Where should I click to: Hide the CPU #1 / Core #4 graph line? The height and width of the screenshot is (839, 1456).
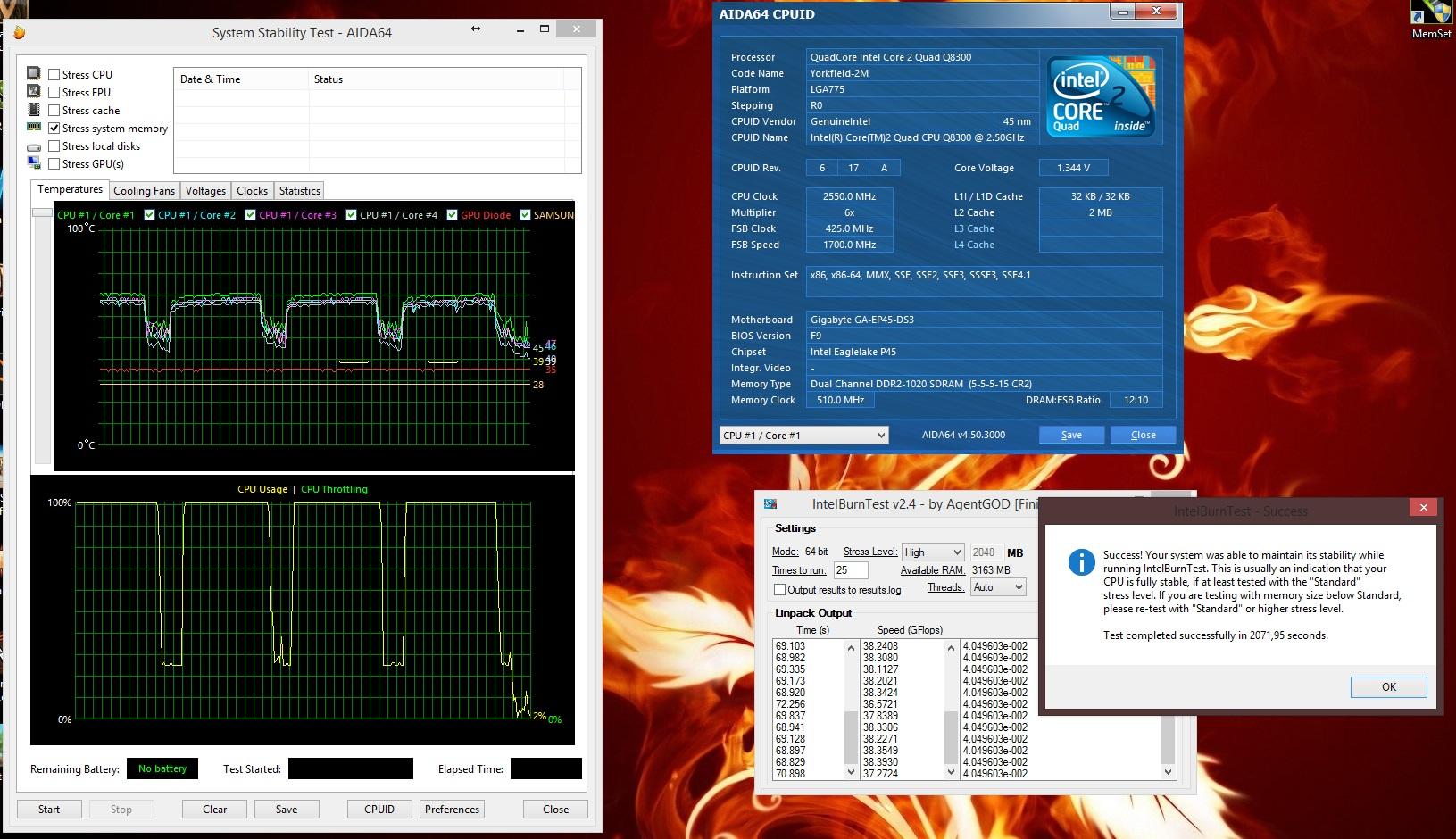(x=352, y=215)
